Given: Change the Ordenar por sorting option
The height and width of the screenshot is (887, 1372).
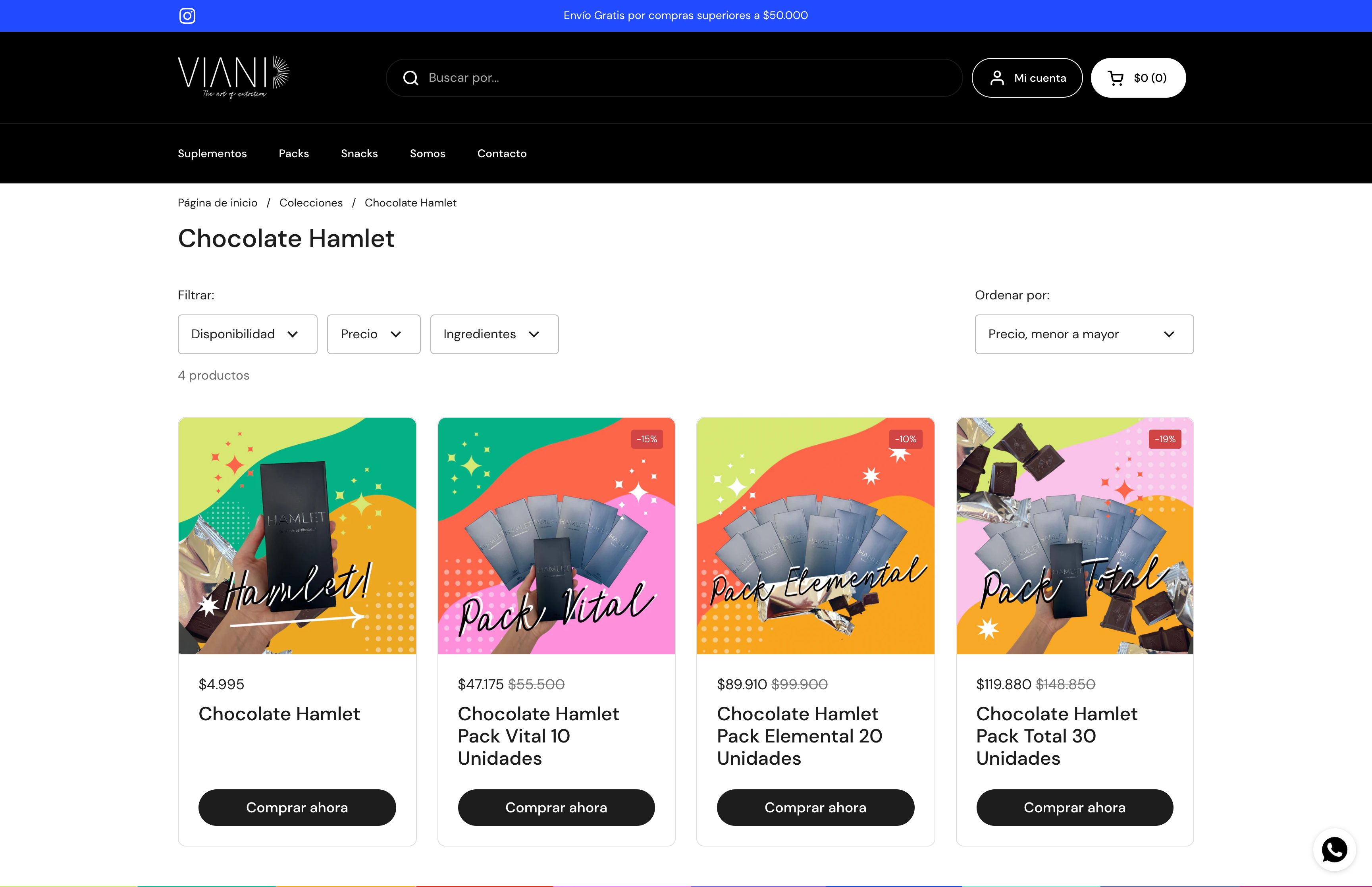Looking at the screenshot, I should tap(1083, 334).
